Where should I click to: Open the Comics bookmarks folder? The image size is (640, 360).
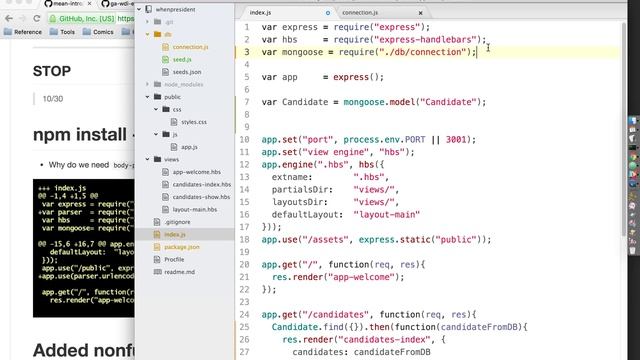pos(98,32)
